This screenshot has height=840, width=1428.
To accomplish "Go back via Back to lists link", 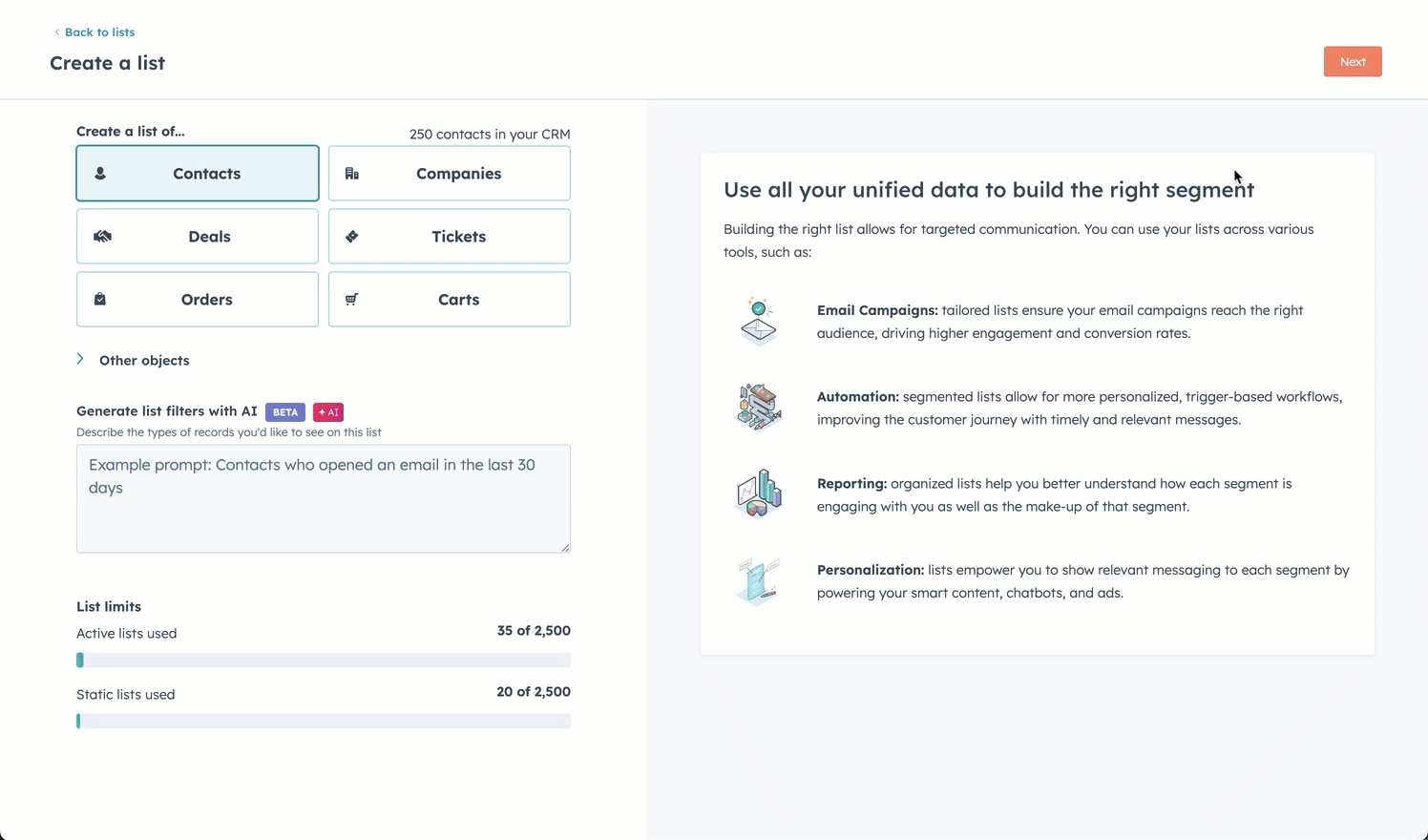I will pos(99,32).
